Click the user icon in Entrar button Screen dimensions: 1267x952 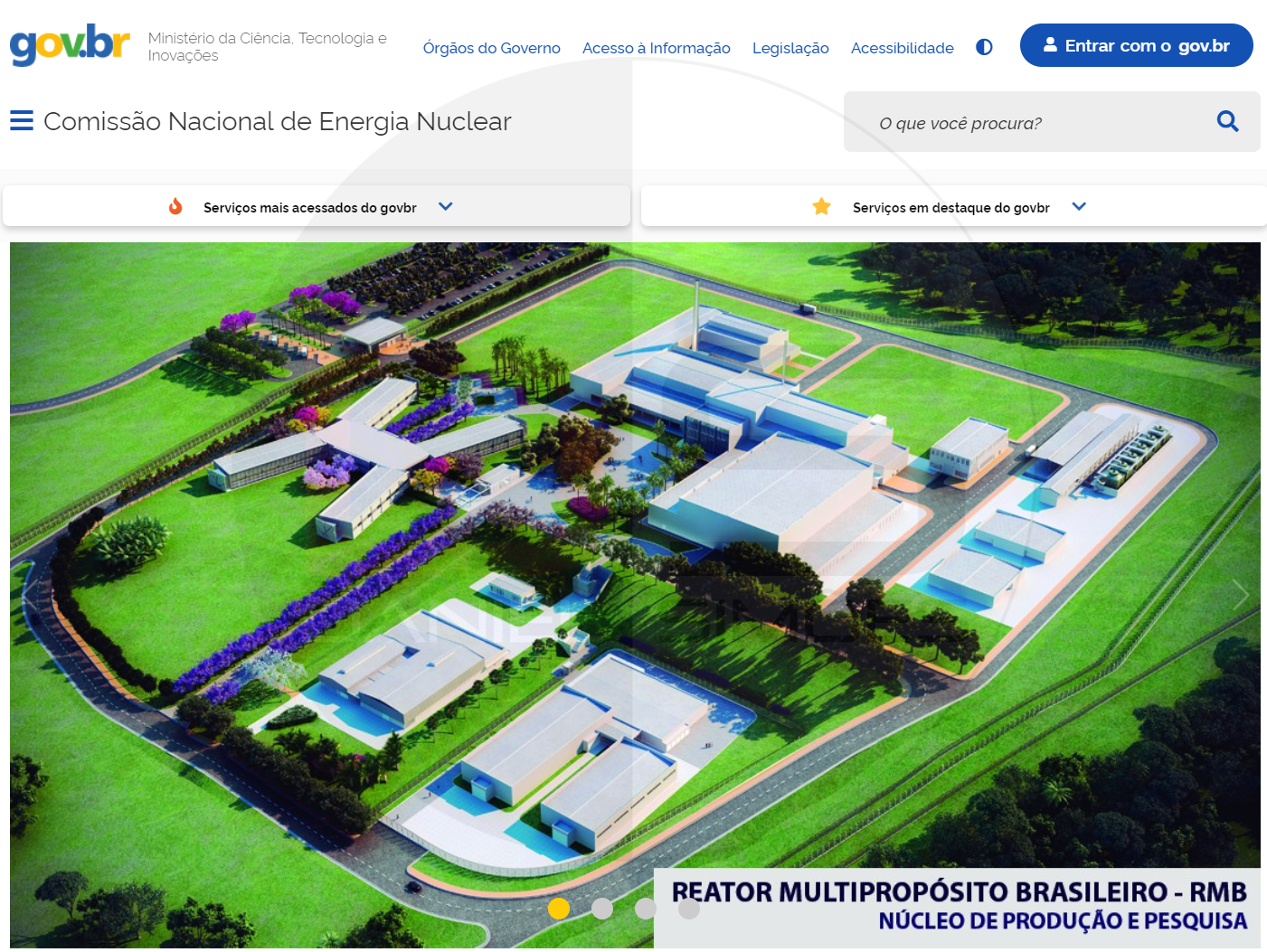click(x=1050, y=44)
